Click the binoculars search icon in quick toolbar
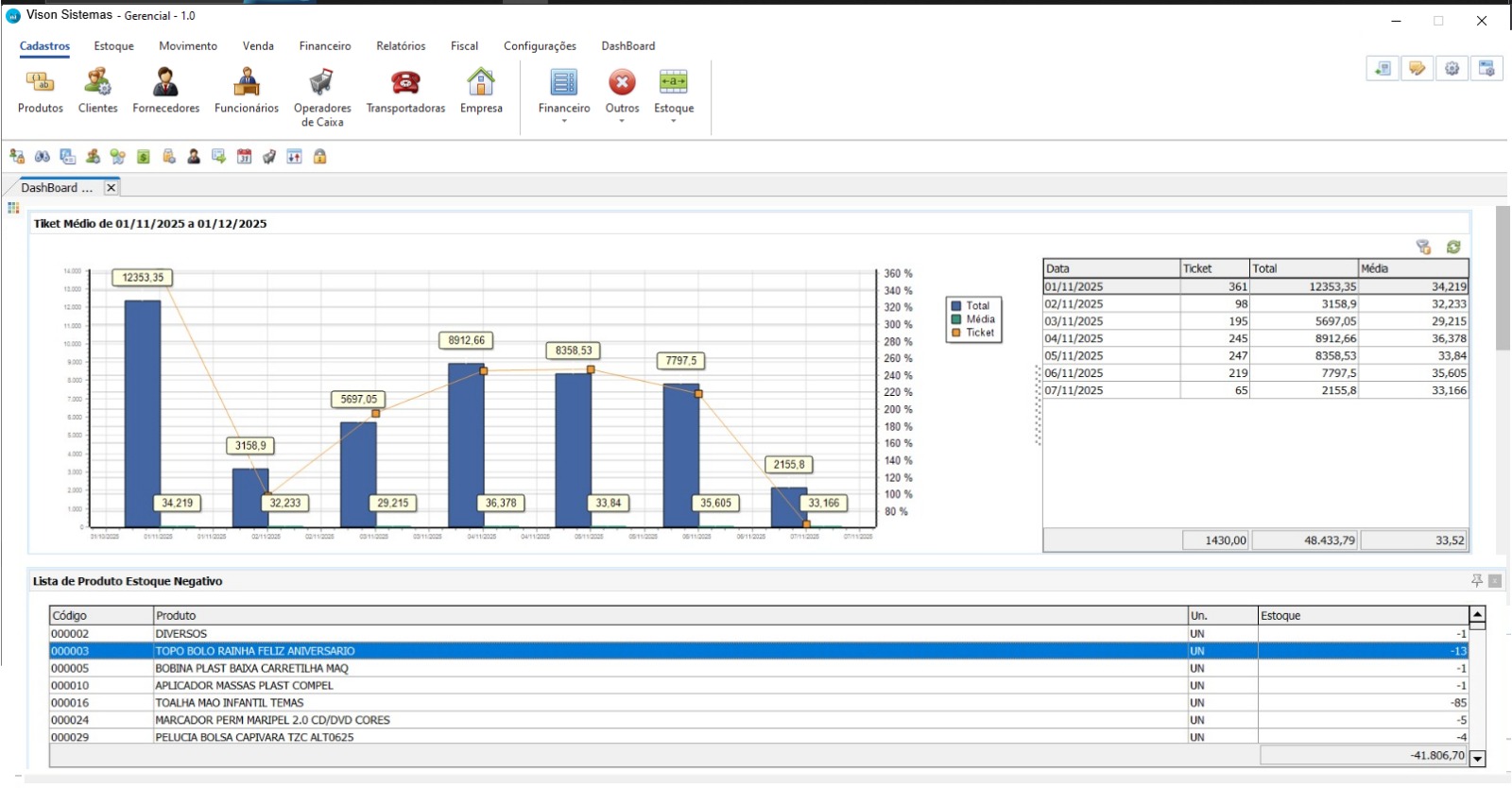Image resolution: width=1512 pixels, height=788 pixels. (43, 157)
